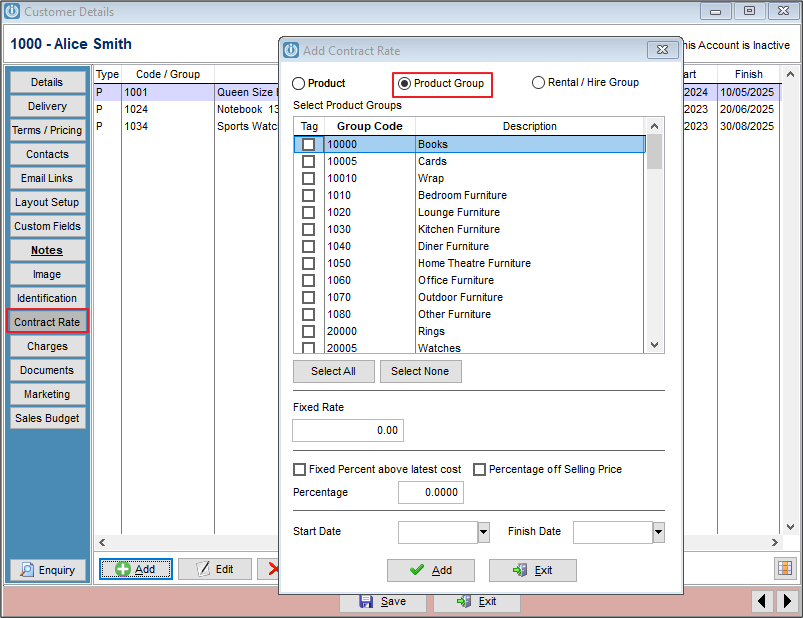Image resolution: width=803 pixels, height=618 pixels.
Task: Confirm with the dialog's Add button
Action: pos(431,570)
